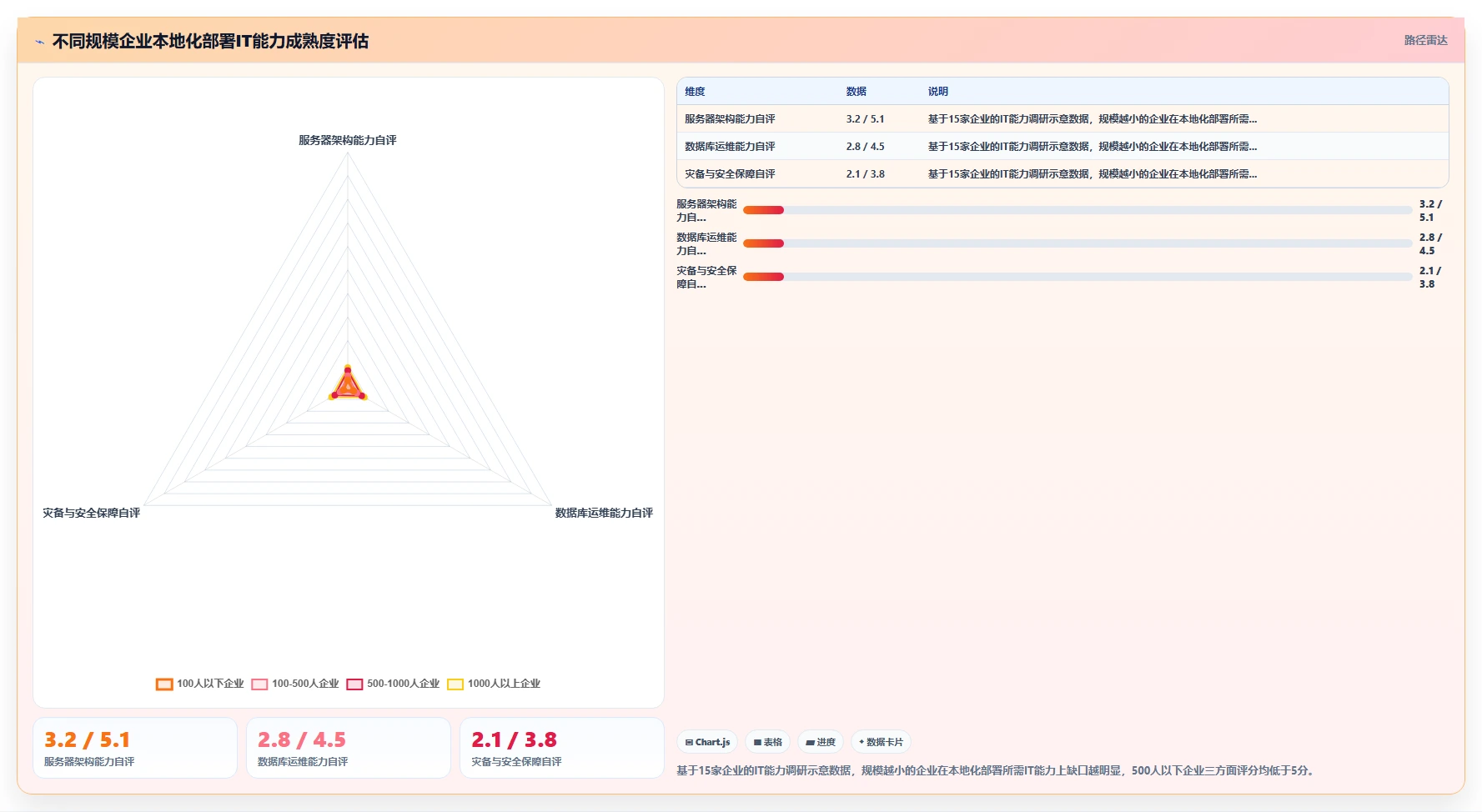The width and height of the screenshot is (1482, 812).
Task: Click the 2.1 / 3.8 table value
Action: (865, 174)
